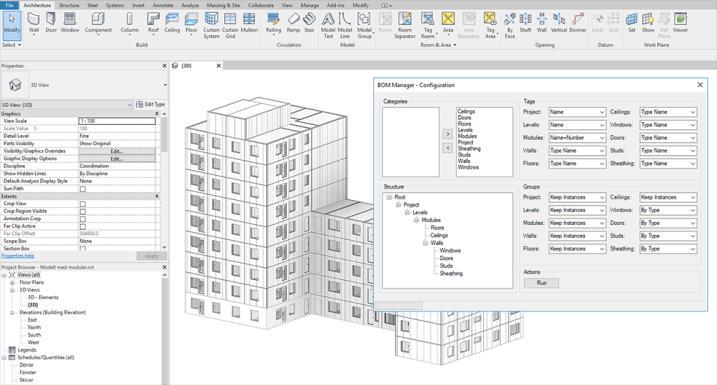The height and width of the screenshot is (385, 717).
Task: Select the Stair tool
Action: (309, 23)
